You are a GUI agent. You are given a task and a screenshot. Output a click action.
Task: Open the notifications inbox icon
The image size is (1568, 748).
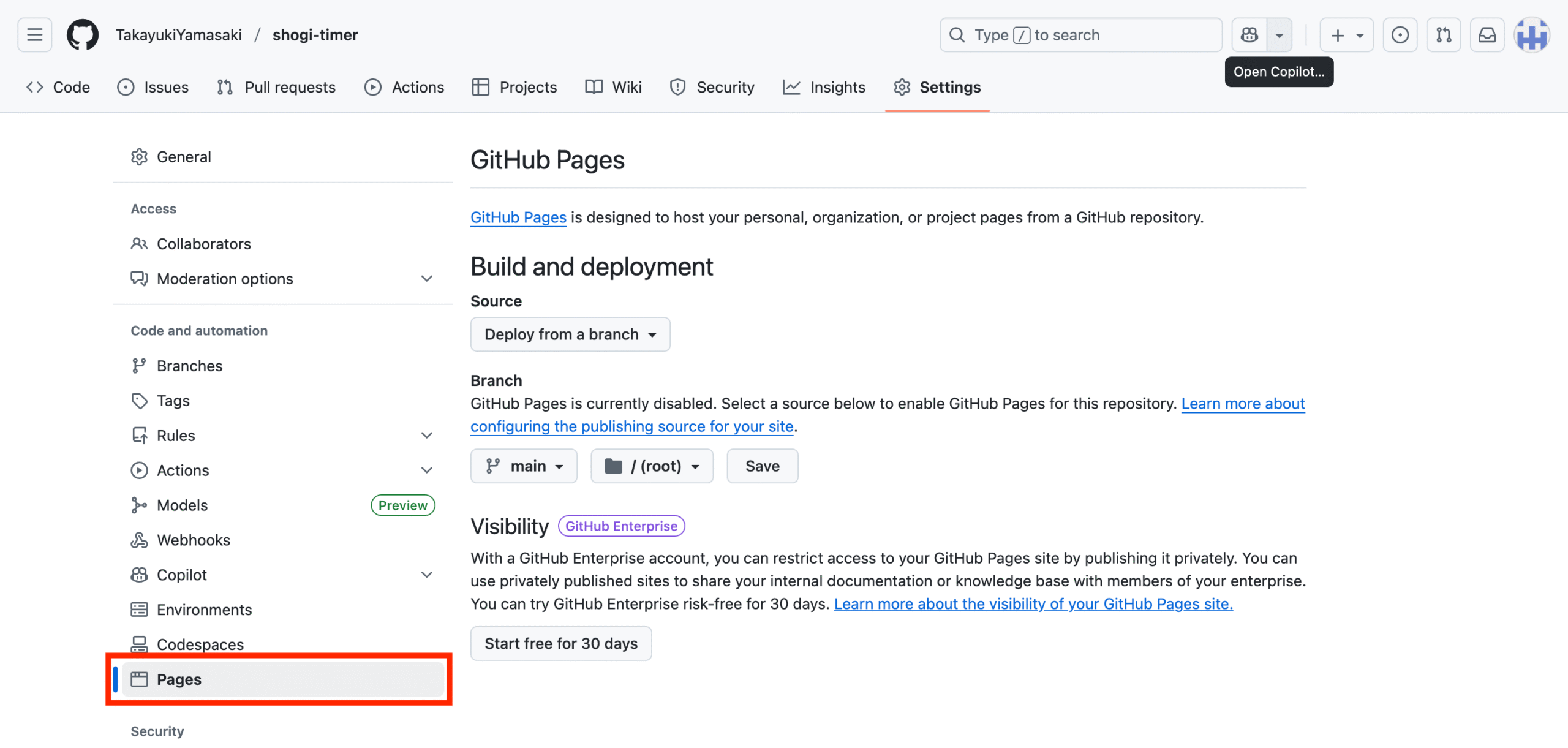point(1487,35)
